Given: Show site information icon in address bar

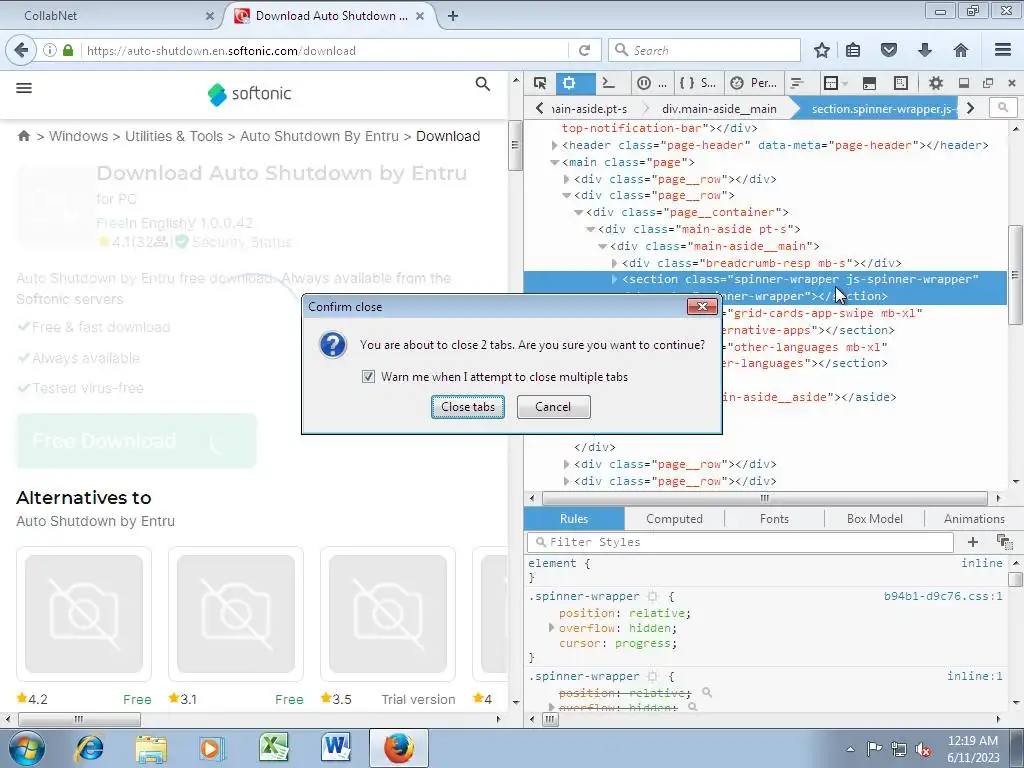Looking at the screenshot, I should click(50, 50).
